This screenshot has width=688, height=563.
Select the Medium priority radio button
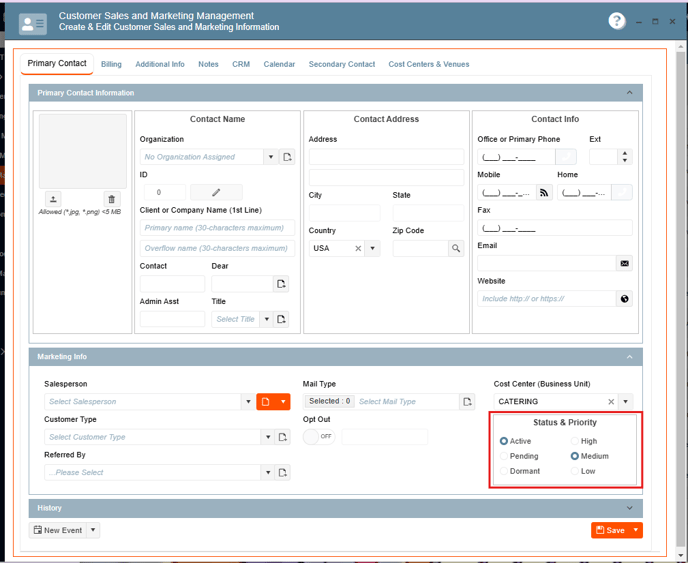pos(574,456)
